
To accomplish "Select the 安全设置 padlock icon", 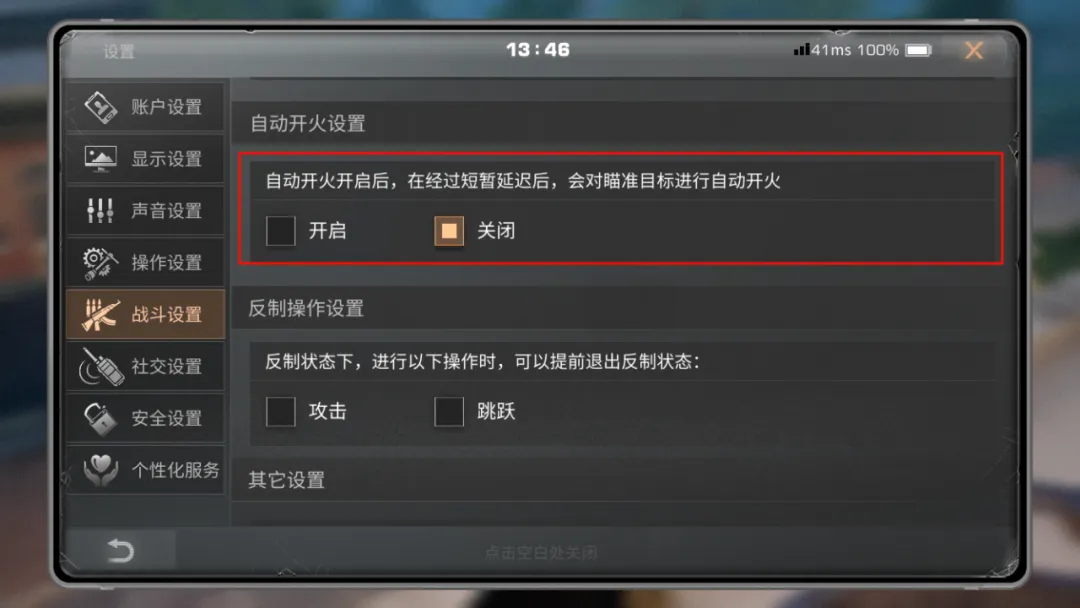I will click(101, 418).
